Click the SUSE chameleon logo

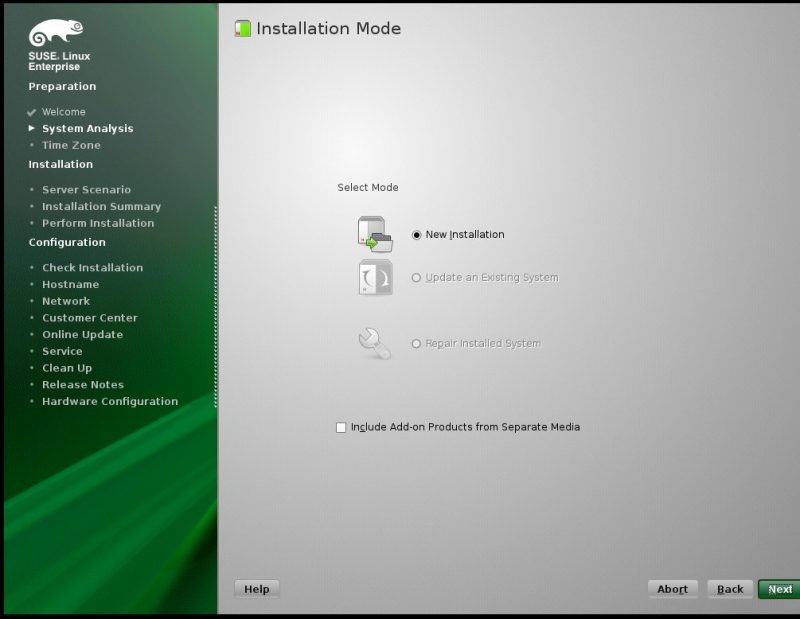57,33
